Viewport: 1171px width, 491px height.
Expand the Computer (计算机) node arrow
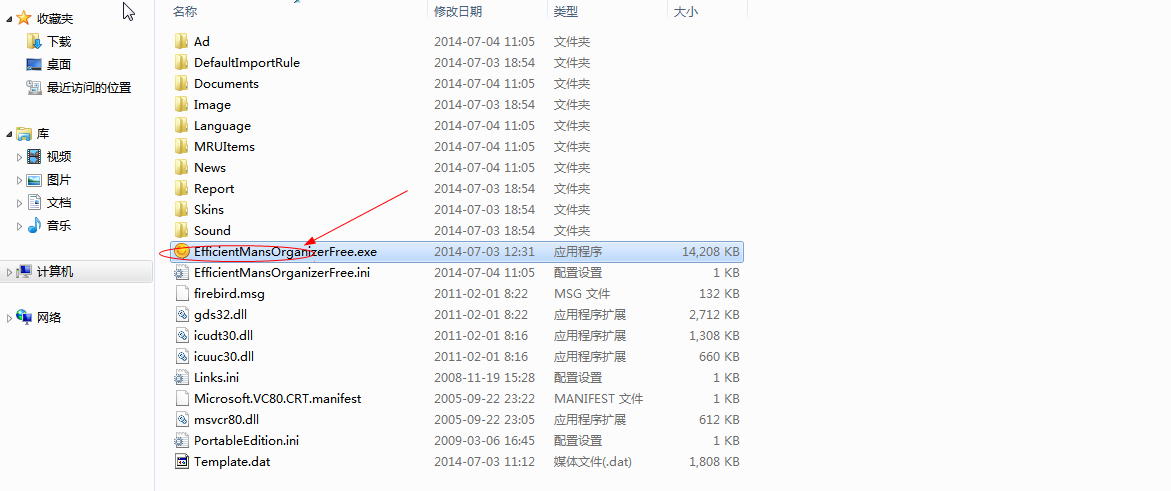pyautogui.click(x=9, y=273)
